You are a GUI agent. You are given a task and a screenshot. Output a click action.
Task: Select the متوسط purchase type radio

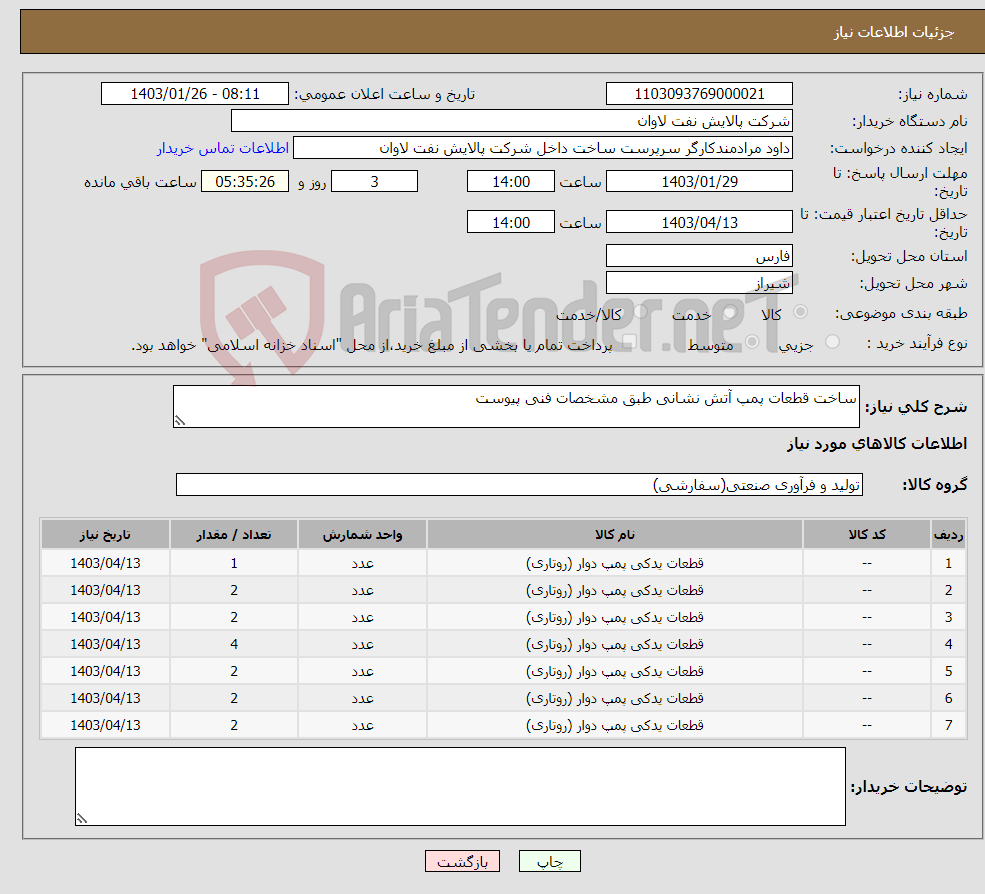click(x=752, y=342)
